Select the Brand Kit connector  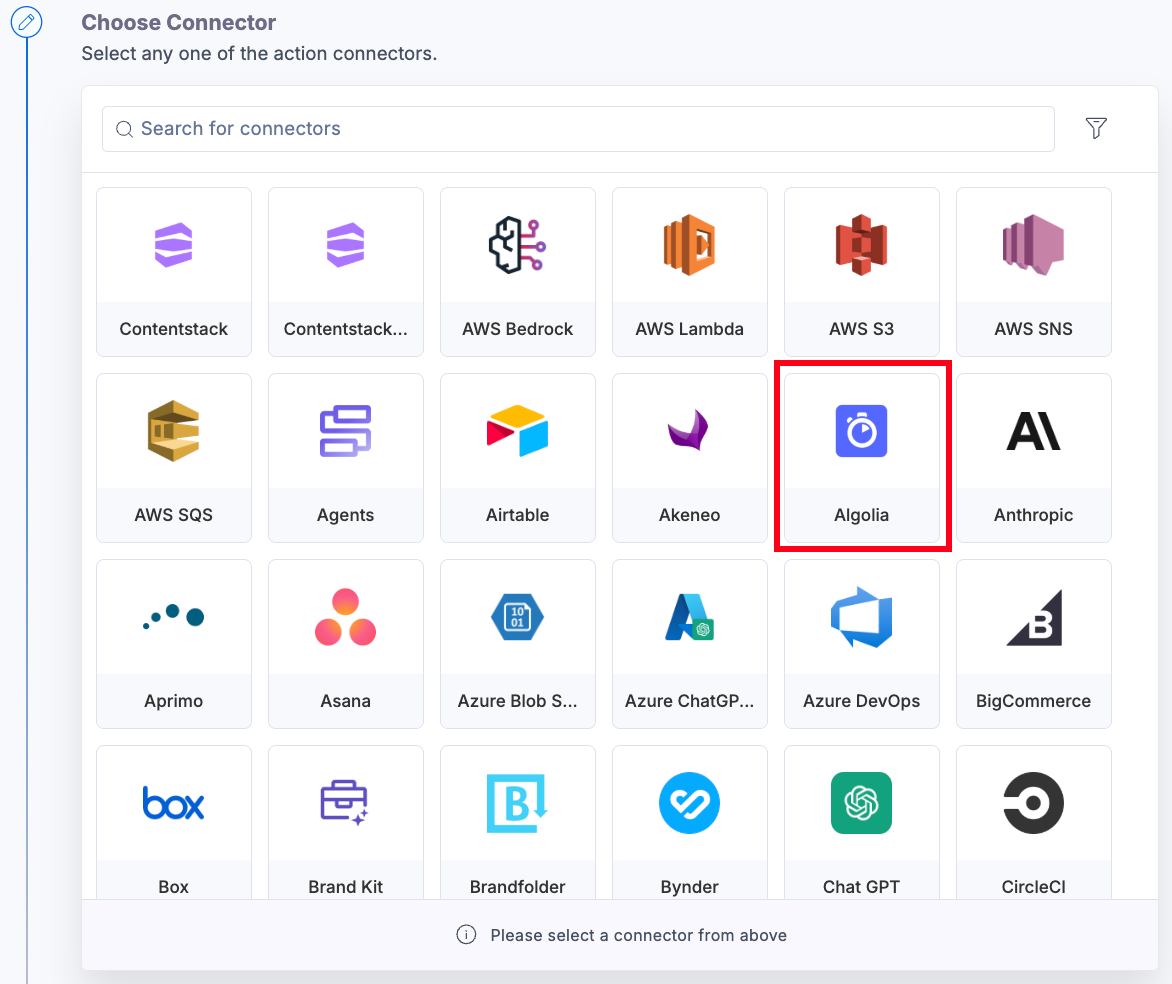coord(345,822)
